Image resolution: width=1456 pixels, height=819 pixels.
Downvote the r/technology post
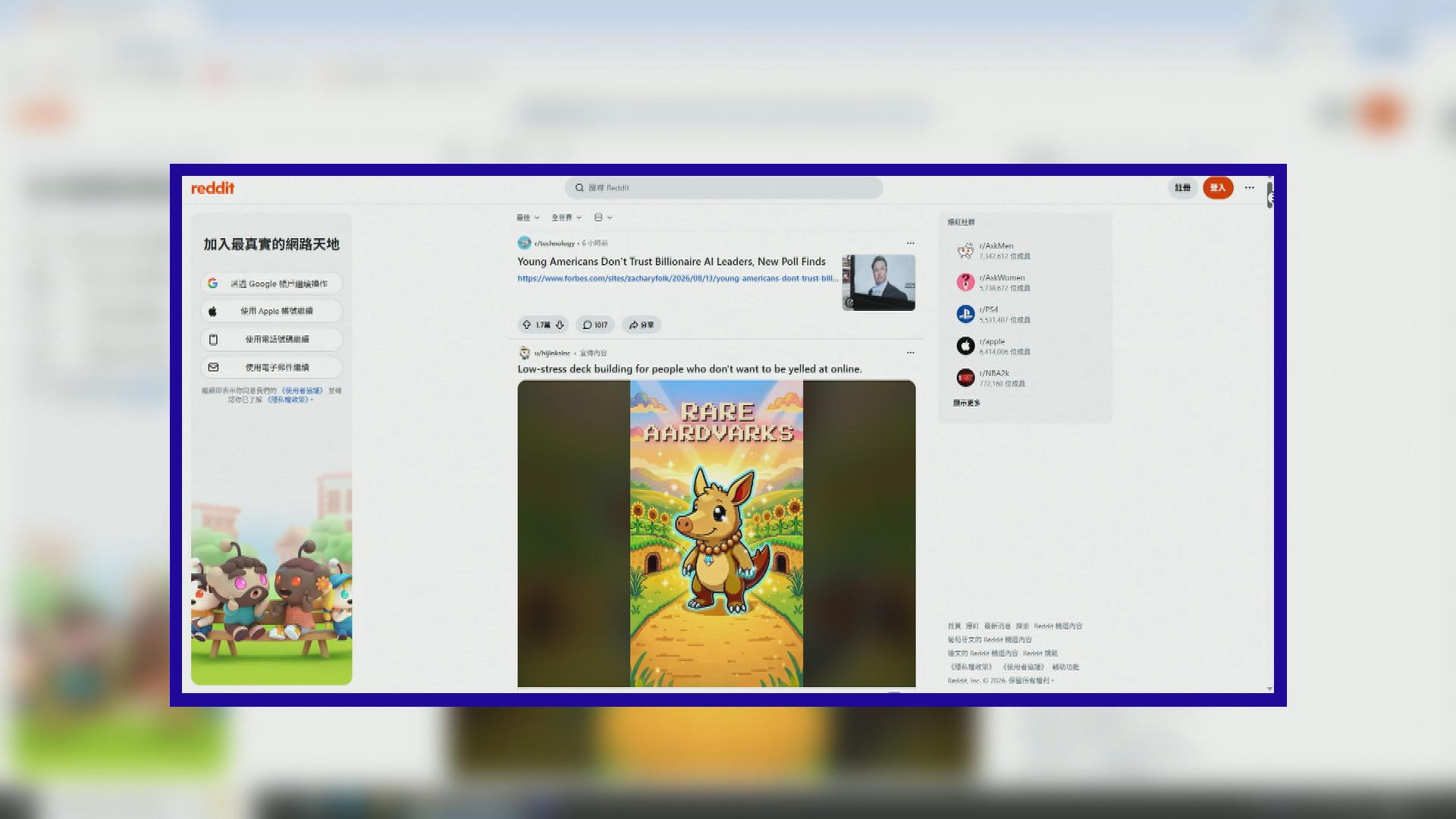point(560,325)
